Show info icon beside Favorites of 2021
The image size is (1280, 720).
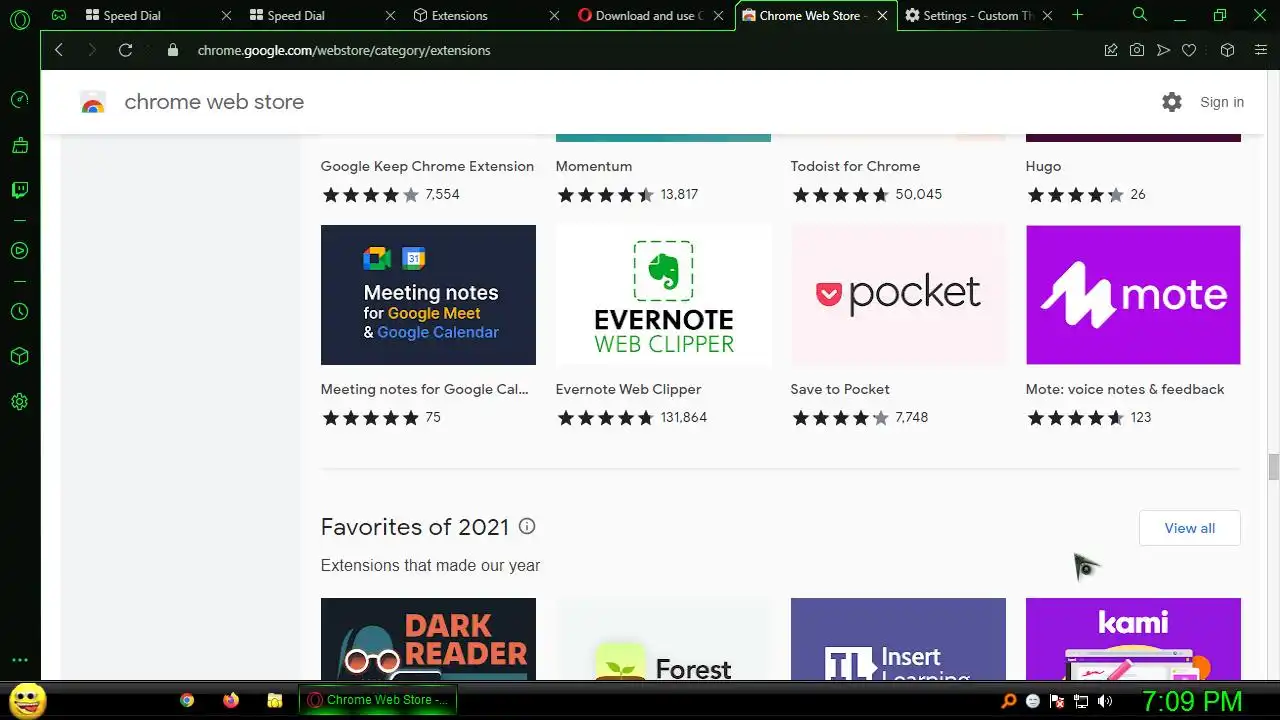coord(527,526)
